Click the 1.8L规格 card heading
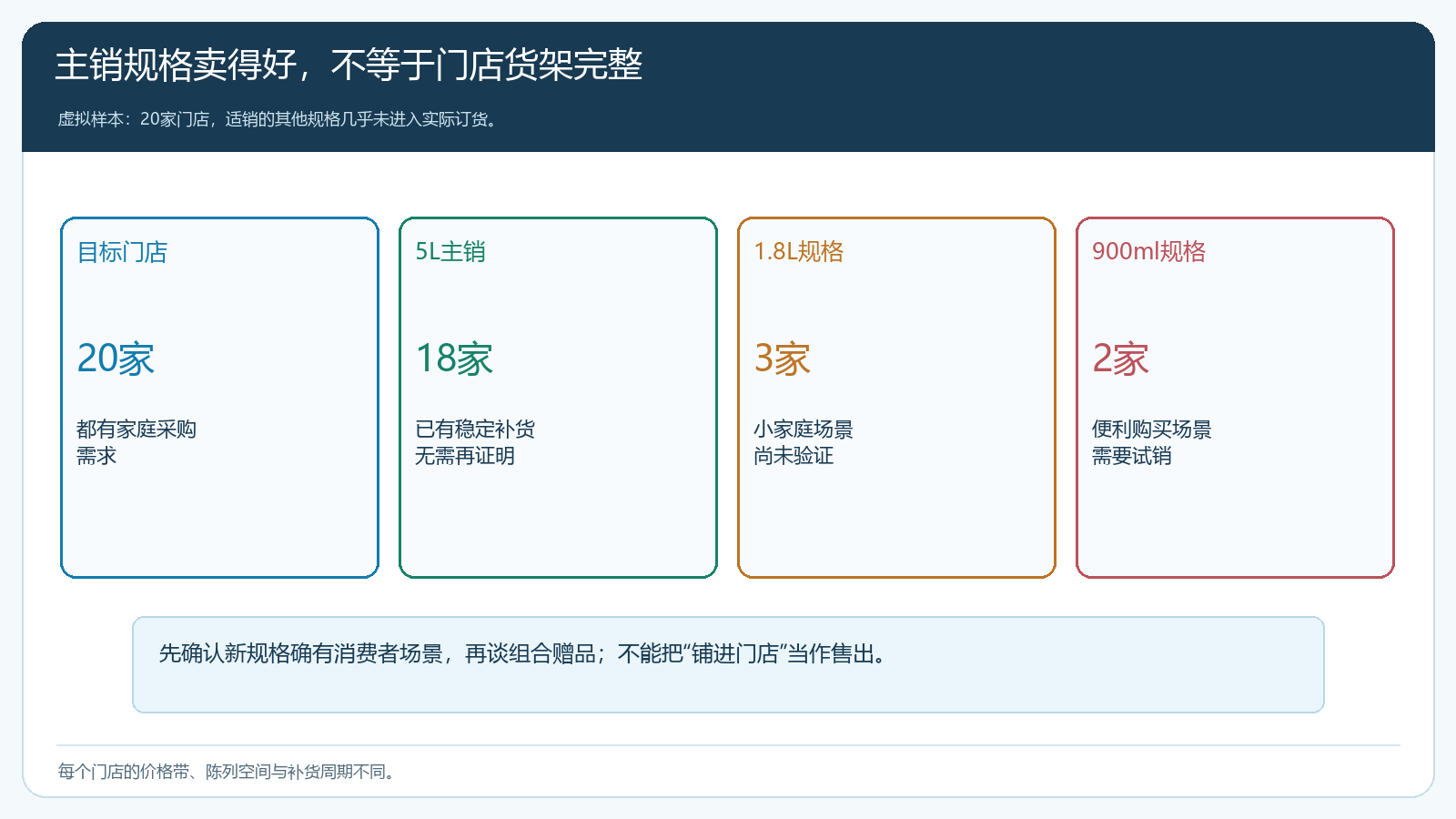 799,252
